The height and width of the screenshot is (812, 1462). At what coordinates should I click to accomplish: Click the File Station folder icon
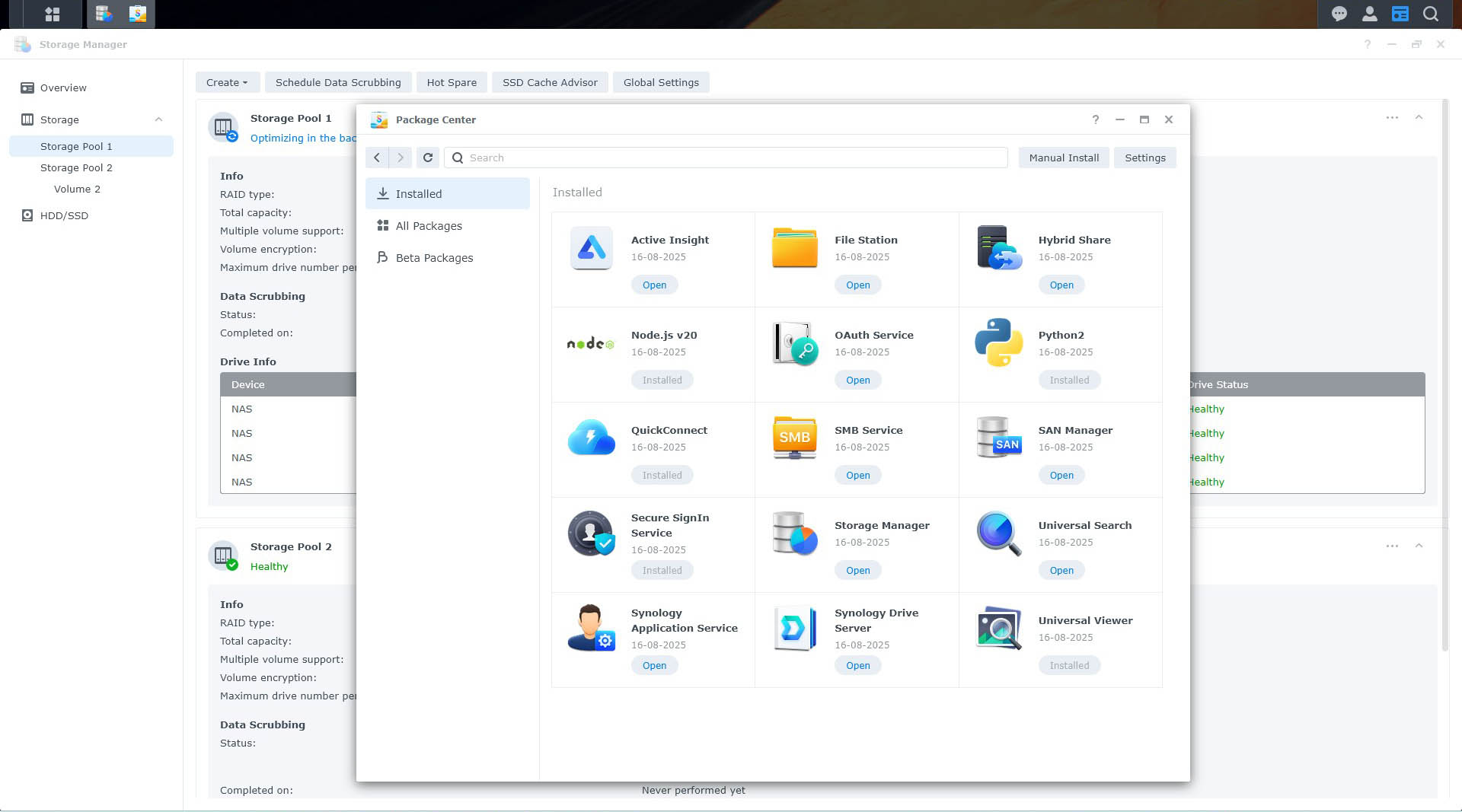tap(795, 248)
